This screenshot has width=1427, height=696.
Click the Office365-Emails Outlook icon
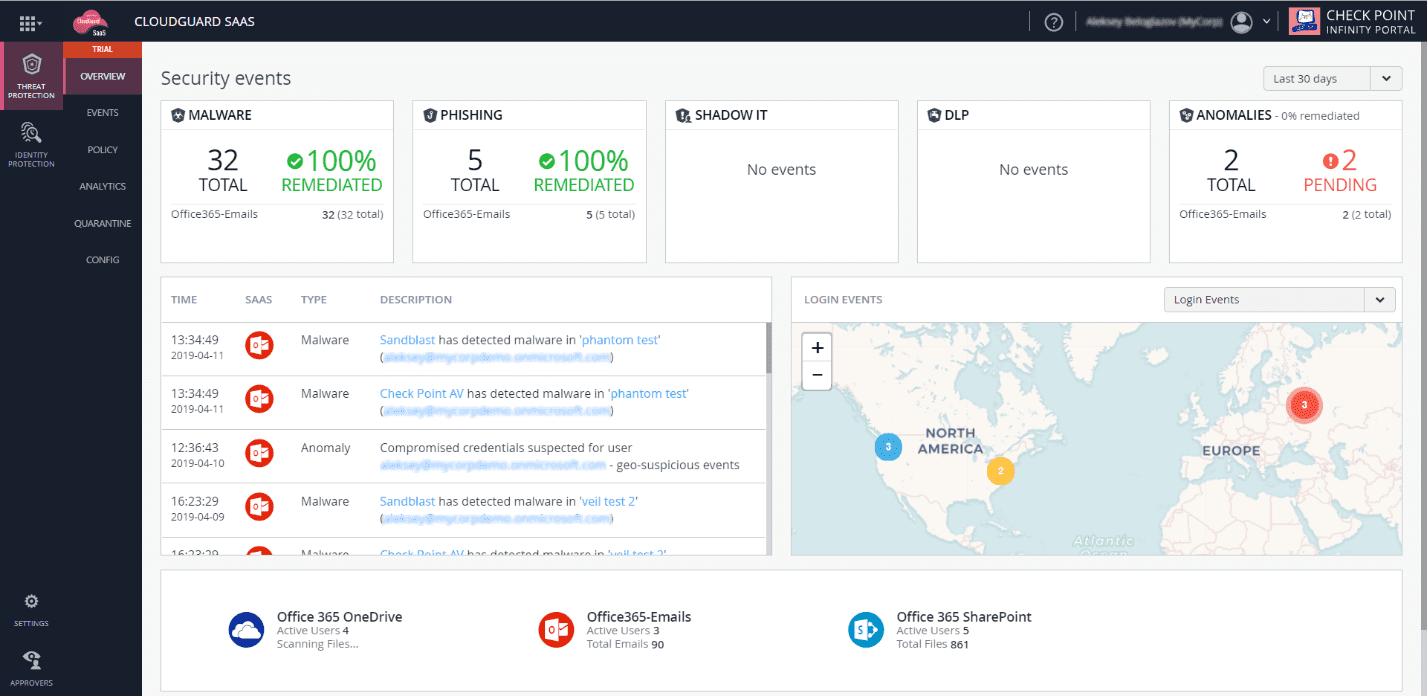click(x=556, y=630)
